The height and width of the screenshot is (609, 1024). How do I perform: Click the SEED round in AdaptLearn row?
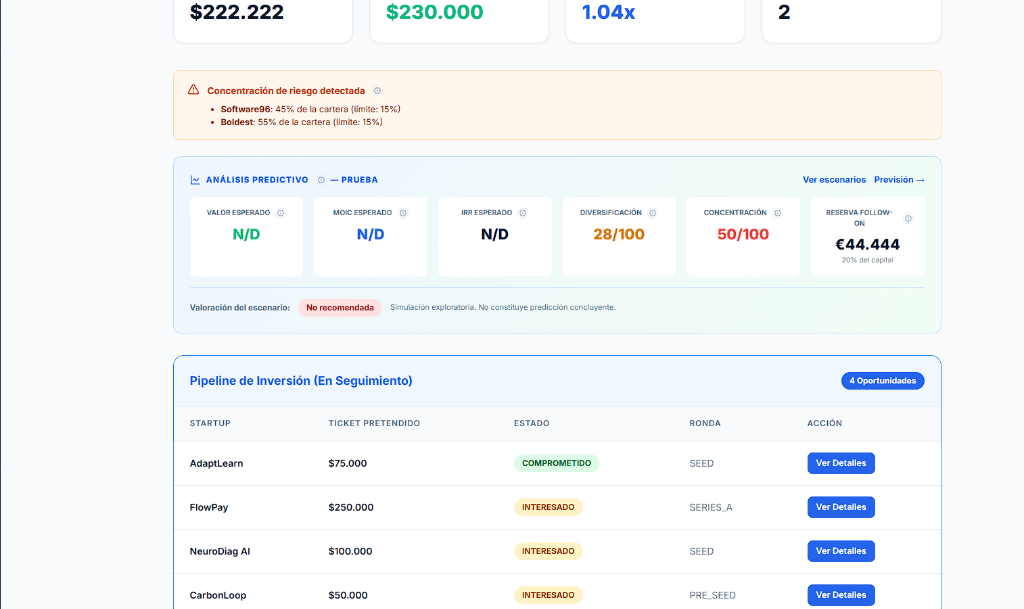701,463
